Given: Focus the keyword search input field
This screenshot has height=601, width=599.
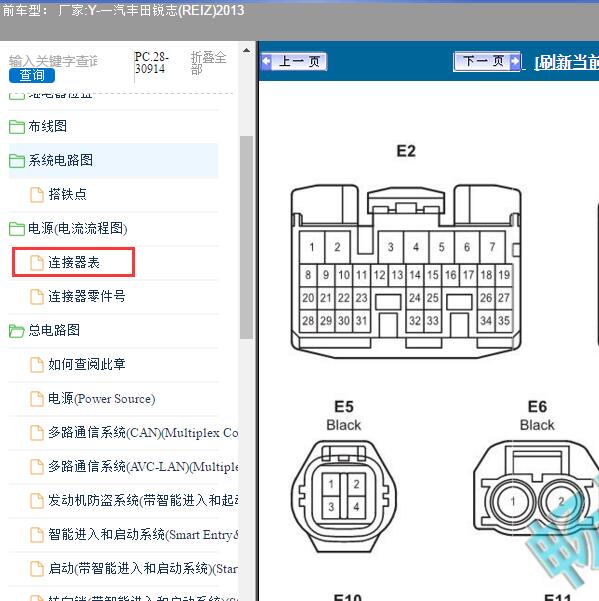Looking at the screenshot, I should pyautogui.click(x=54, y=61).
